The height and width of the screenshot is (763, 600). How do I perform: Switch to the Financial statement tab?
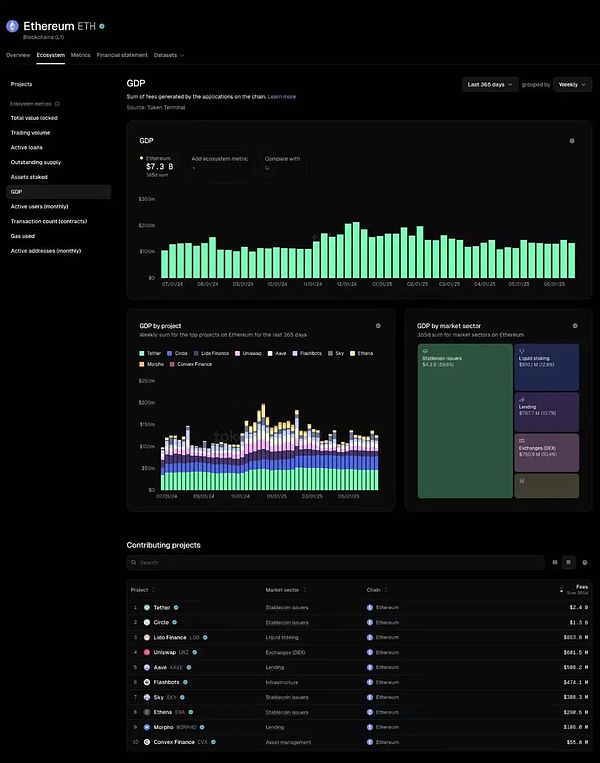tap(122, 55)
